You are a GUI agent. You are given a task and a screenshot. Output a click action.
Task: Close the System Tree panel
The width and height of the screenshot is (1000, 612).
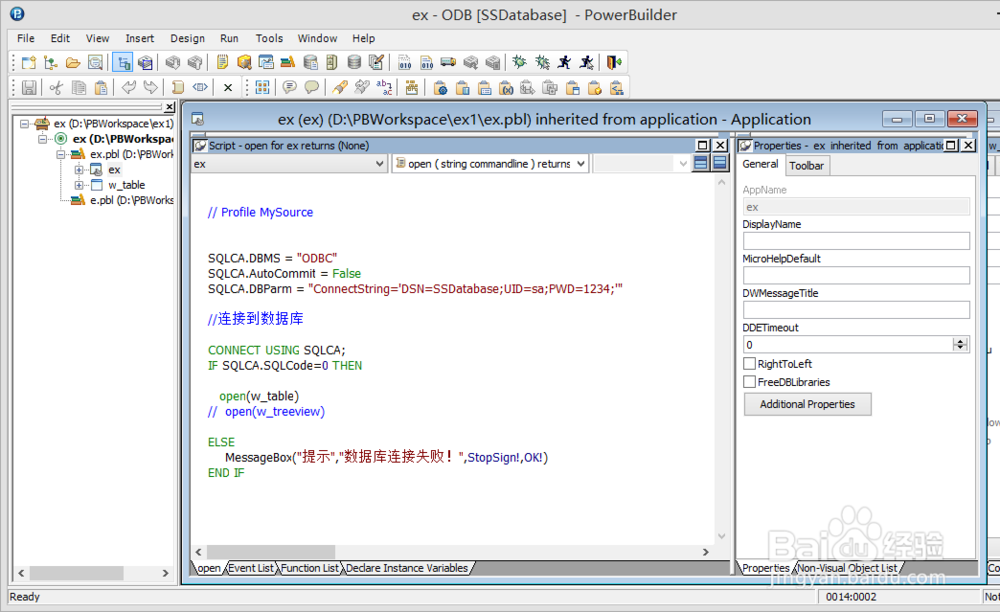(169, 107)
